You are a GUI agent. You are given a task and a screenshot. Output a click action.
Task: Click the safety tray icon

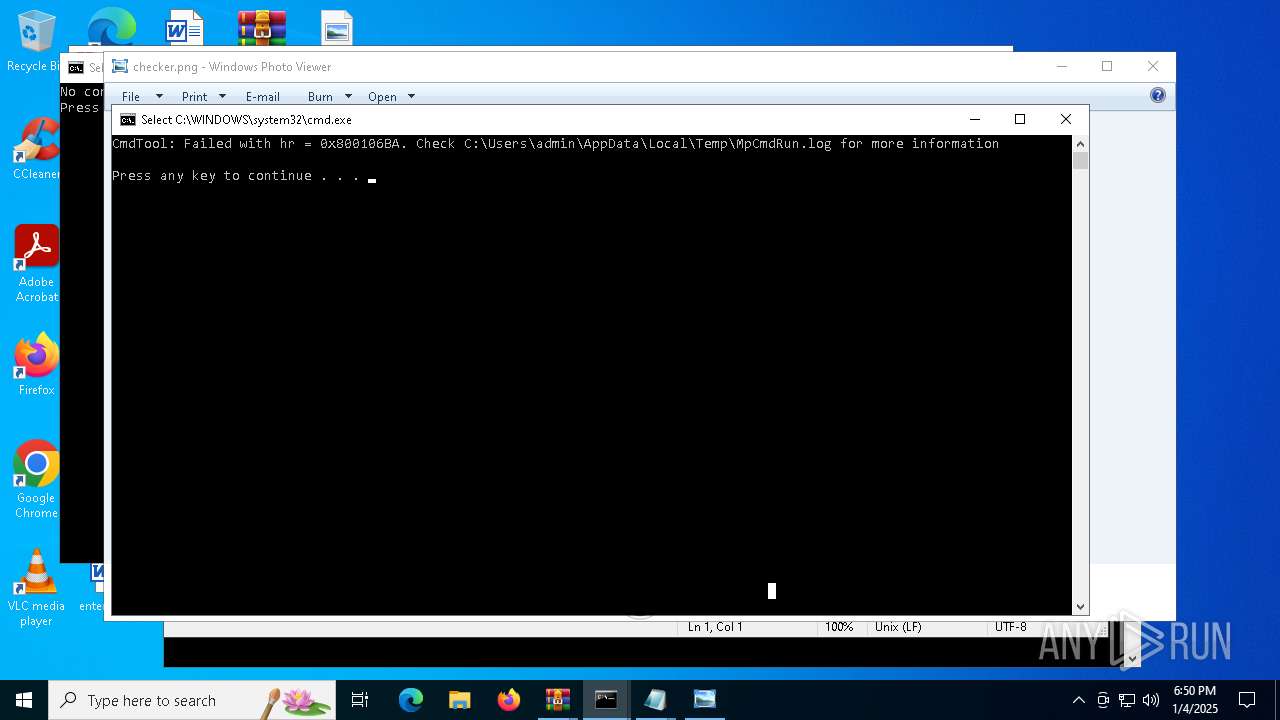pyautogui.click(x=1103, y=700)
